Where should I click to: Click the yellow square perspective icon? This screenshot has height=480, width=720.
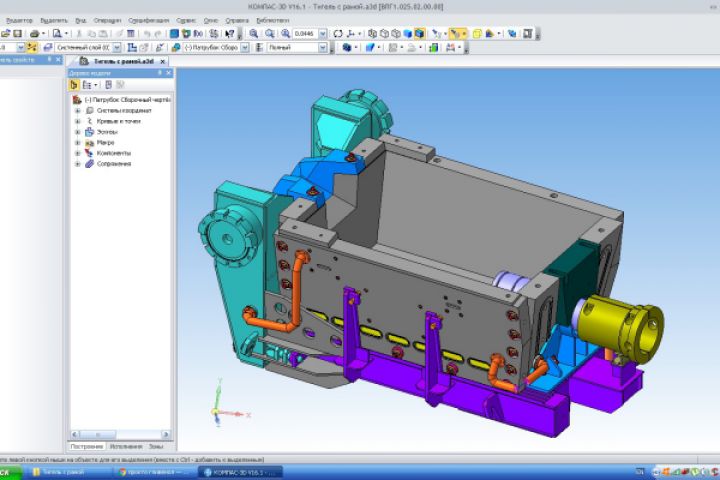tap(477, 34)
